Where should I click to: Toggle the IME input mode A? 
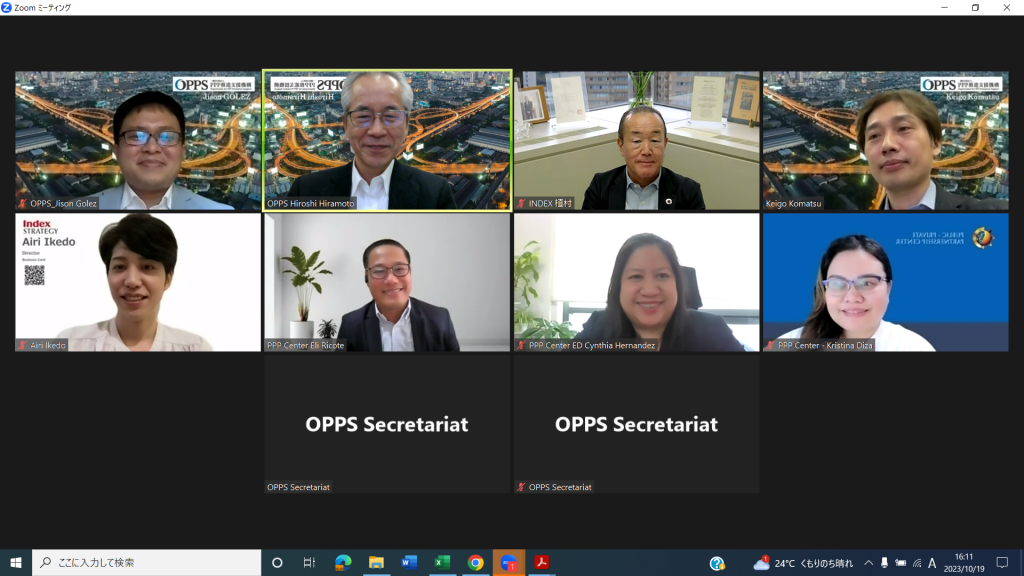pos(933,563)
